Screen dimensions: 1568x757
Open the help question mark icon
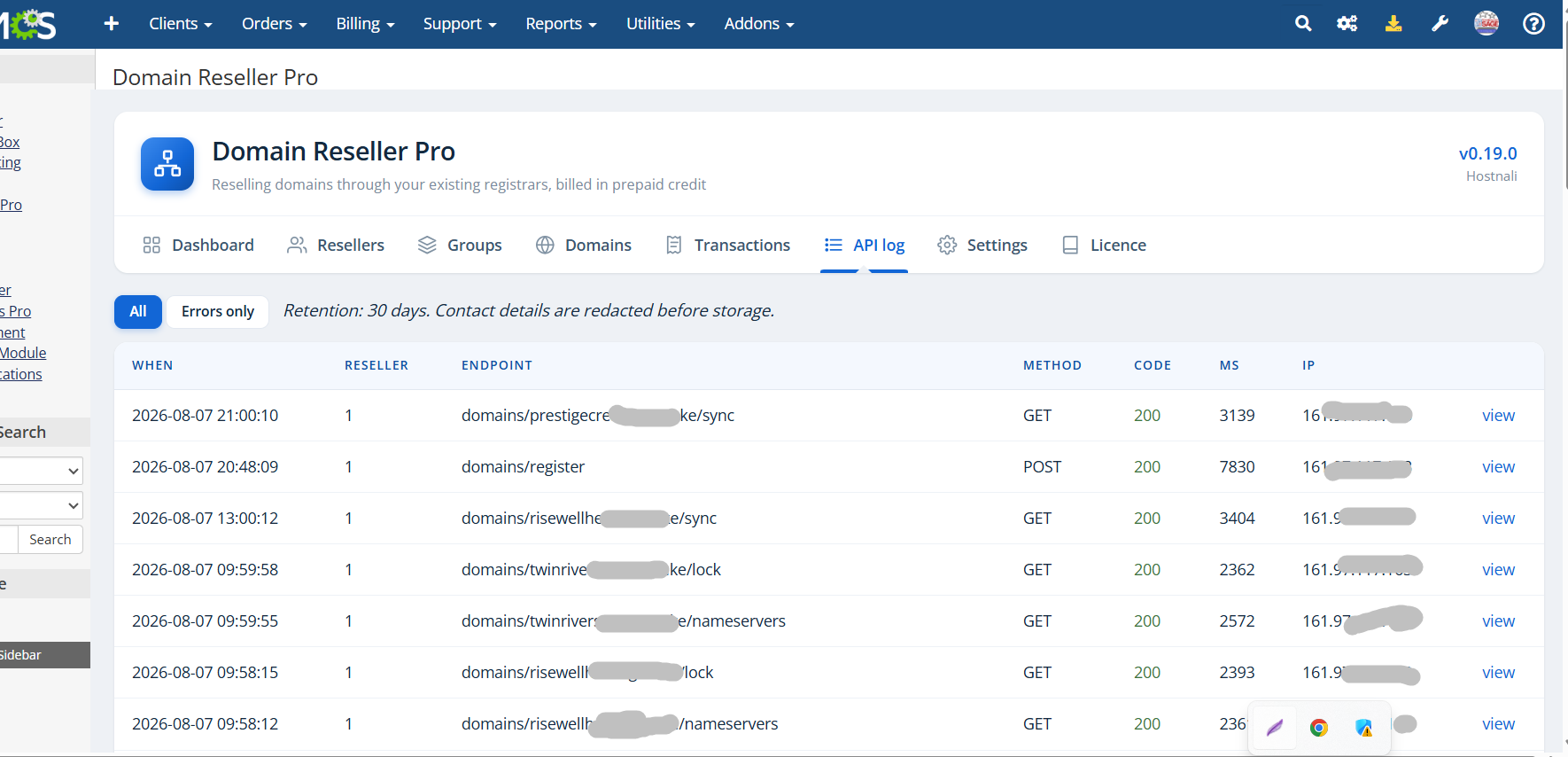(1533, 24)
